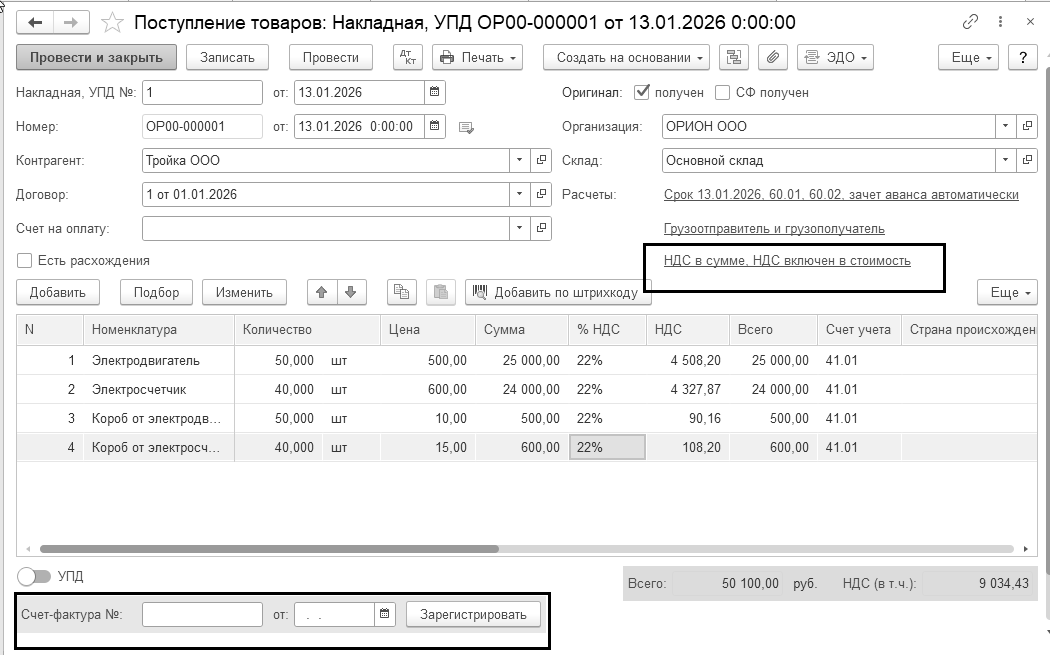The width and height of the screenshot is (1050, 655).
Task: Click the Количество column header
Action: (x=307, y=330)
